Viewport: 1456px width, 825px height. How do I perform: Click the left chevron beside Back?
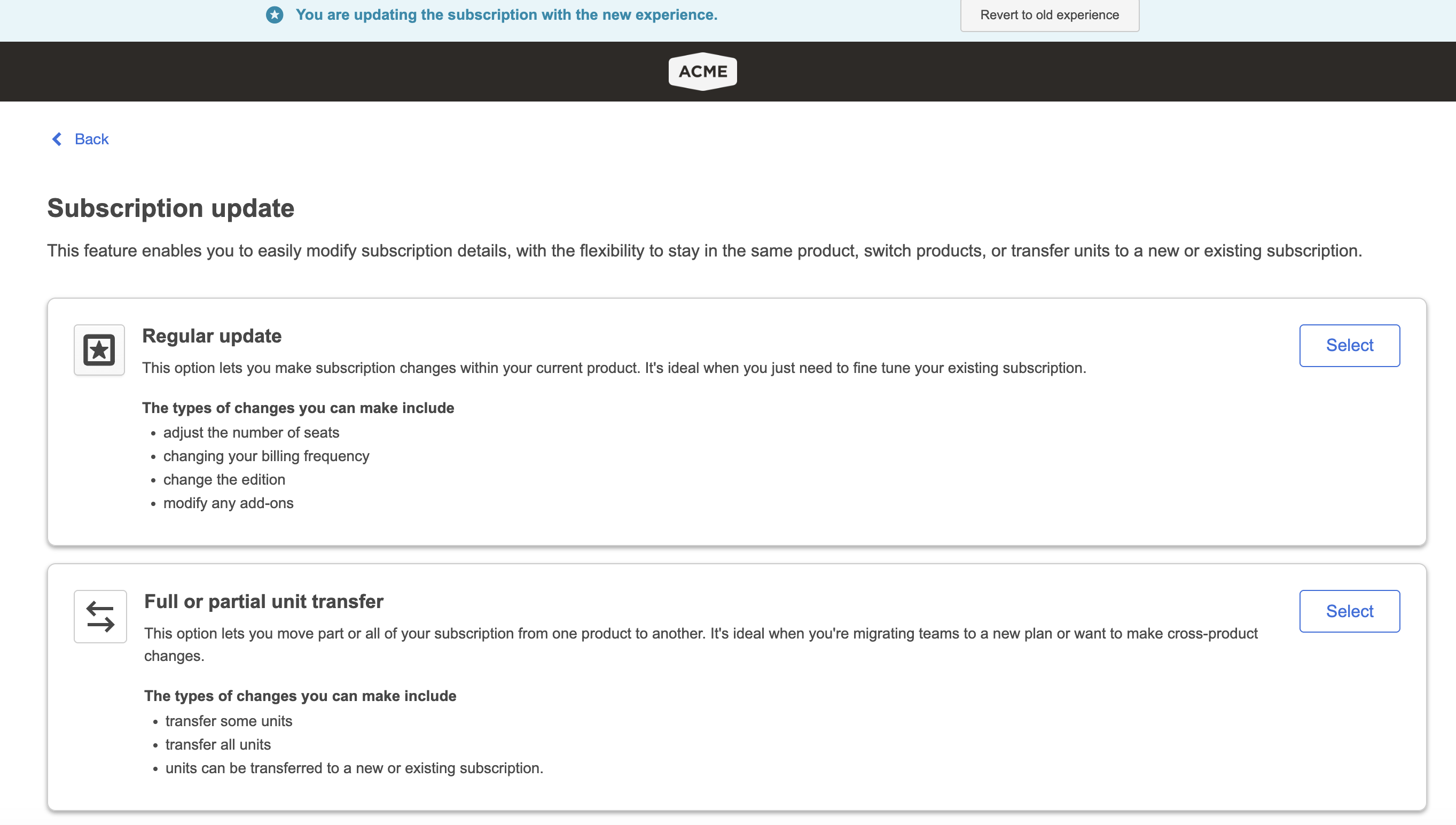[57, 139]
